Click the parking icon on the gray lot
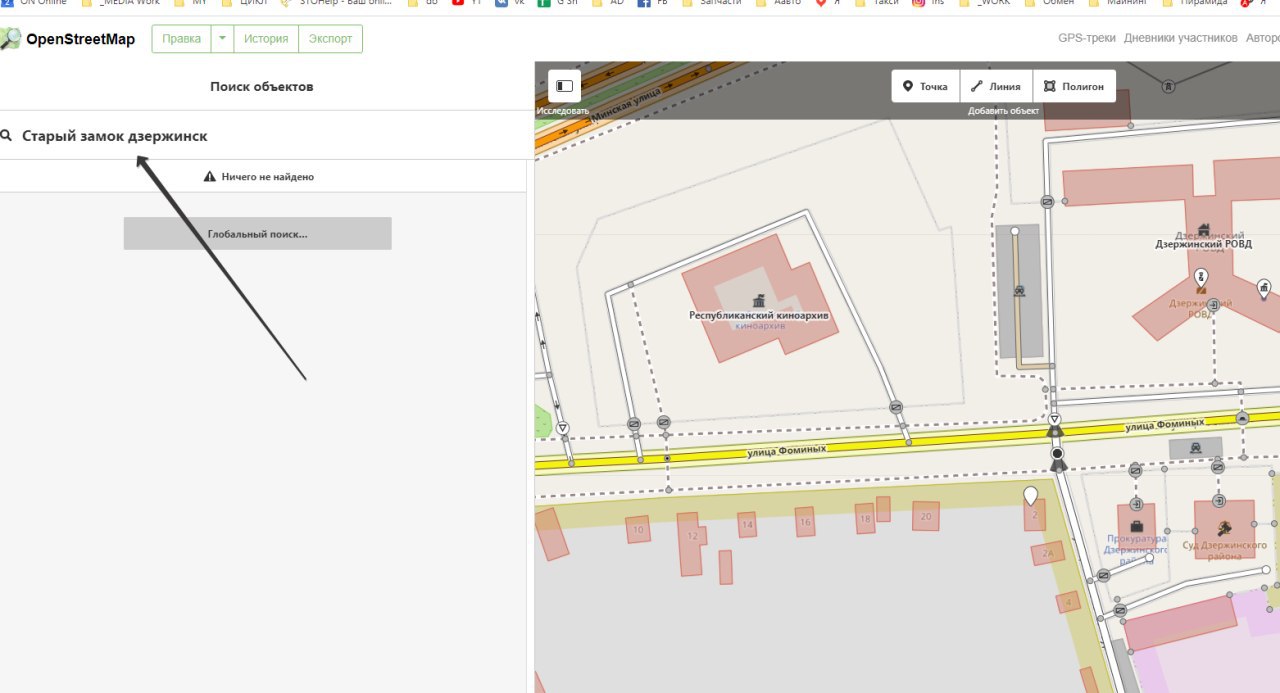This screenshot has width=1280, height=693. 1018,291
